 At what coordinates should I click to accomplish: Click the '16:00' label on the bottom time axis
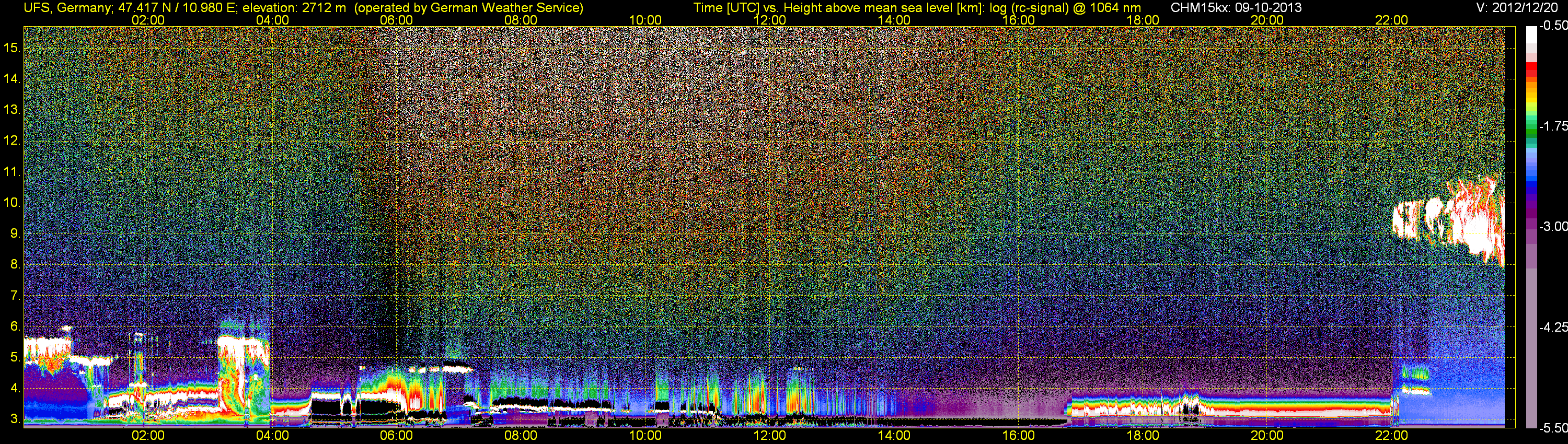(1018, 436)
